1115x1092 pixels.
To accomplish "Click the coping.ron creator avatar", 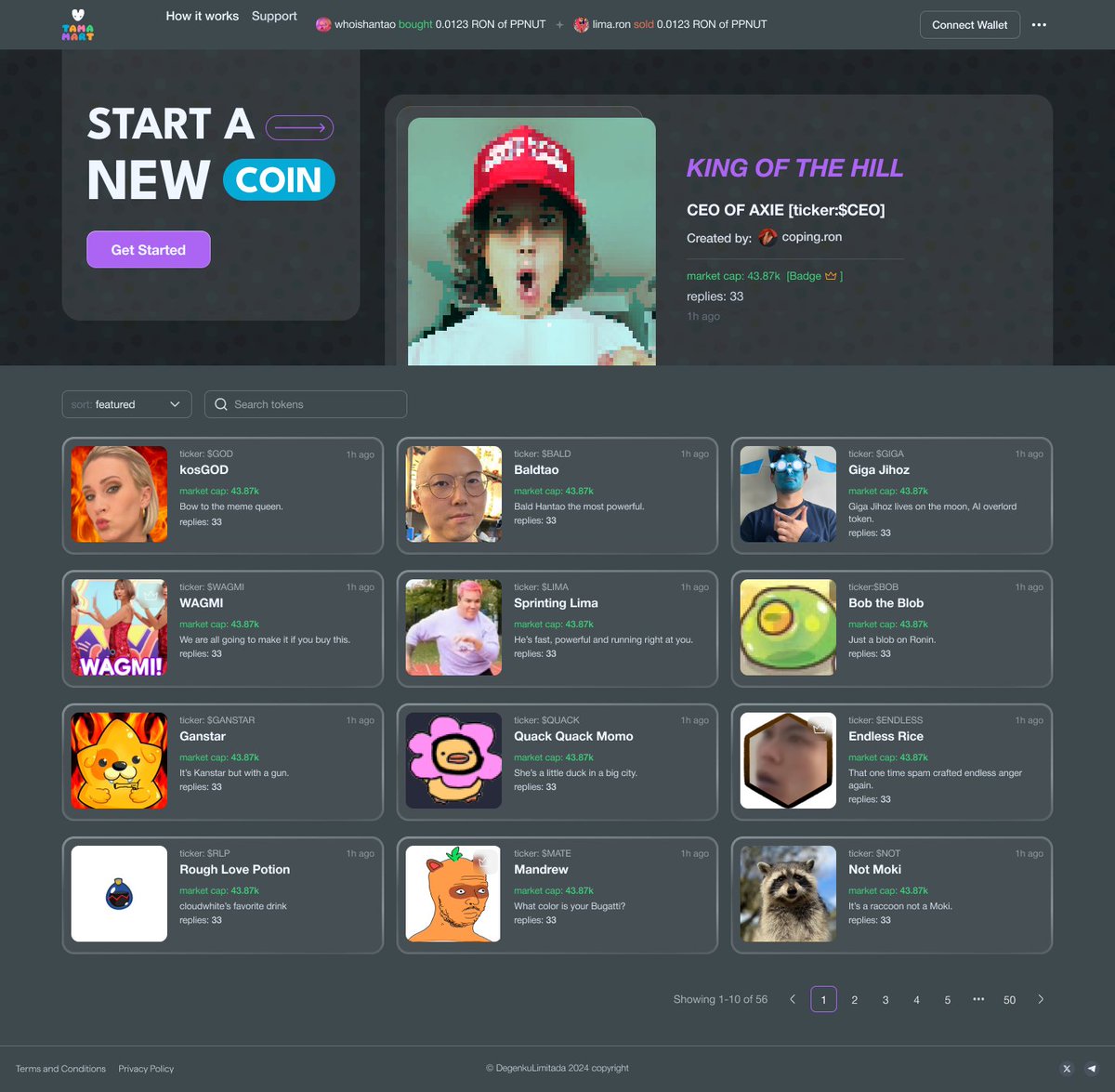I will [767, 238].
